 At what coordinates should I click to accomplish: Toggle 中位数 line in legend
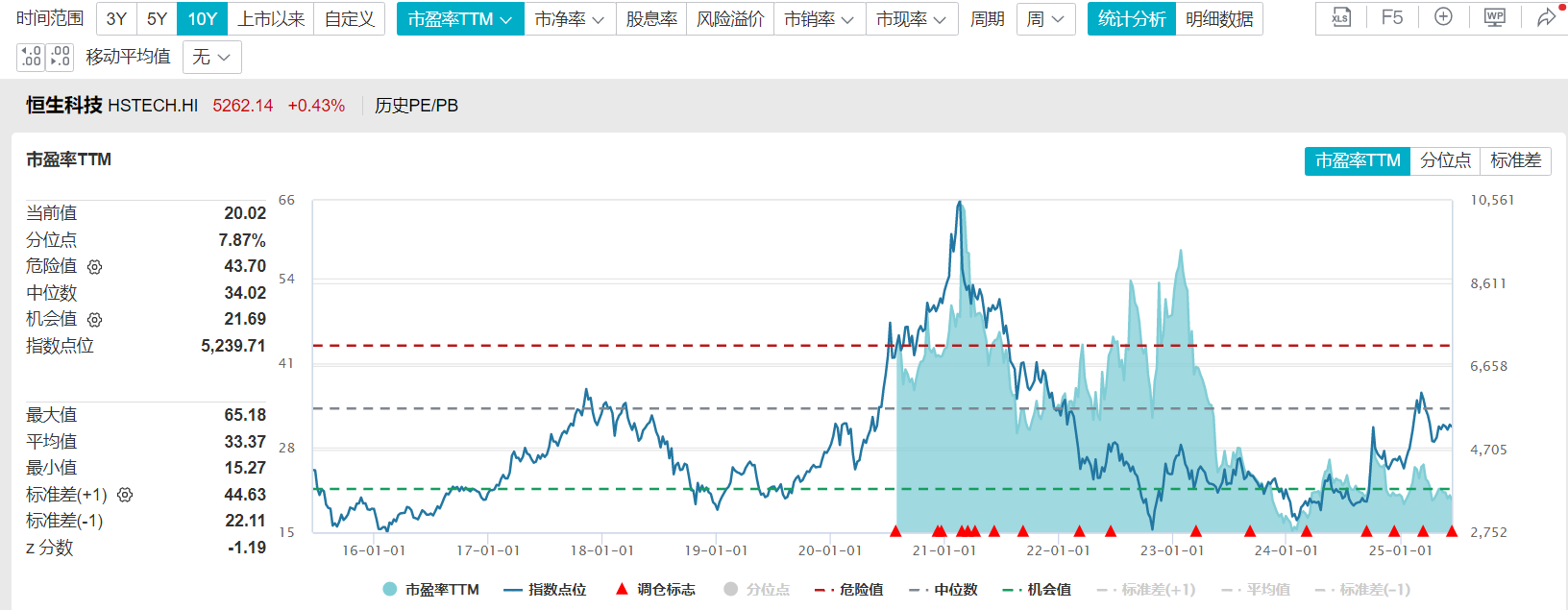tap(943, 590)
